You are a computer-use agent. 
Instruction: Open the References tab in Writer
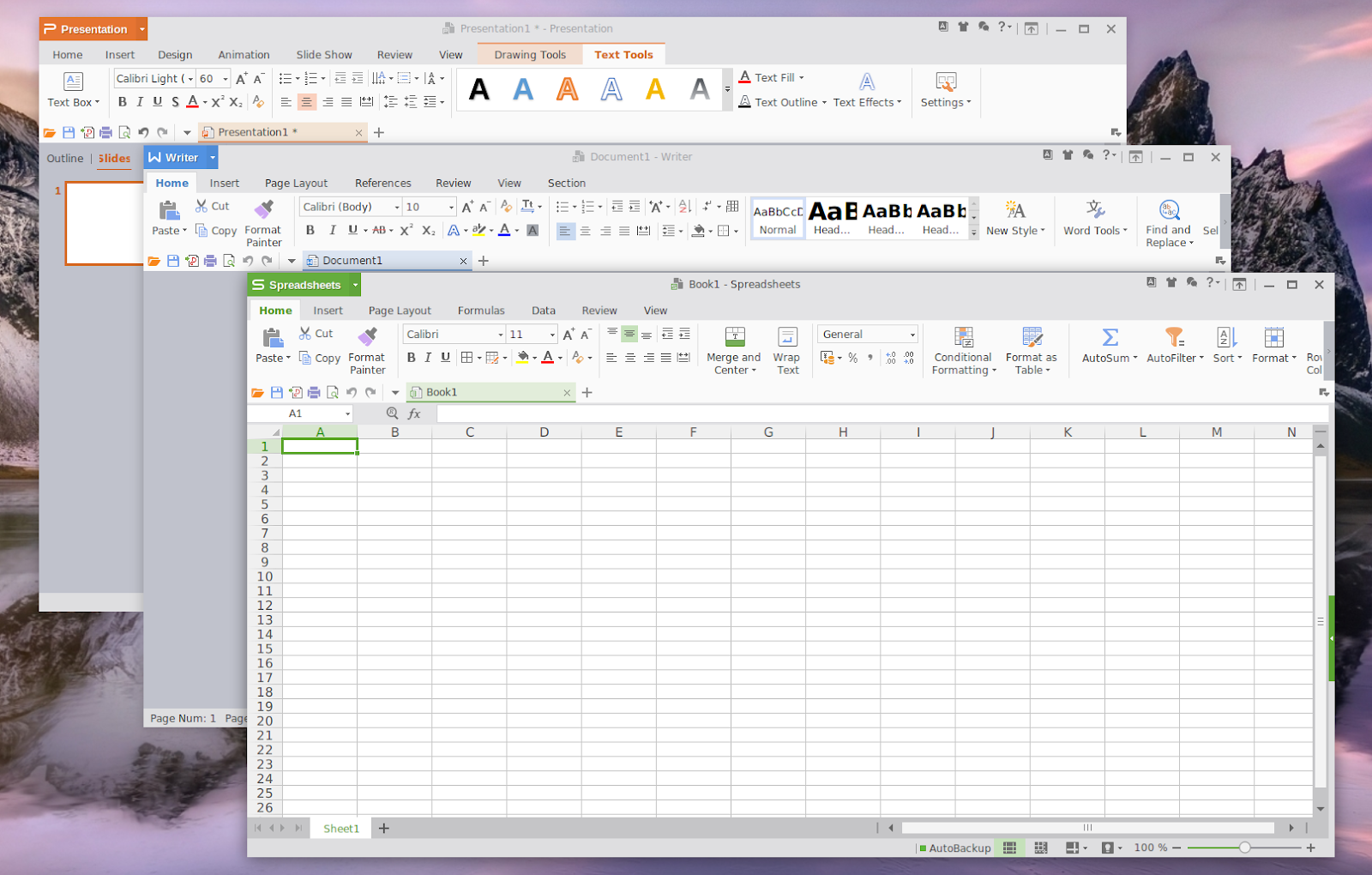(x=382, y=183)
